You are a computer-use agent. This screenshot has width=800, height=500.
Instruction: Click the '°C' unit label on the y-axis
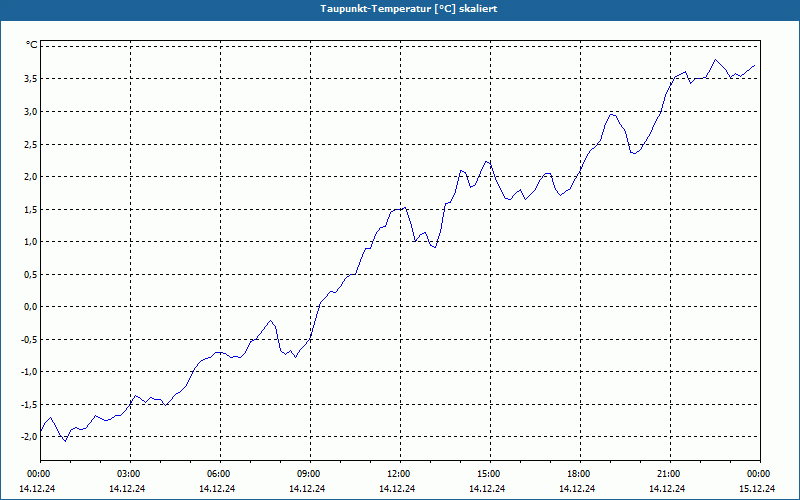pos(32,45)
